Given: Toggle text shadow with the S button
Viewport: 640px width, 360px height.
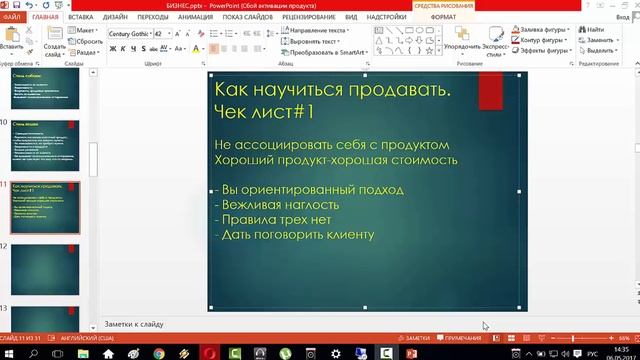Looking at the screenshot, I should coord(143,49).
